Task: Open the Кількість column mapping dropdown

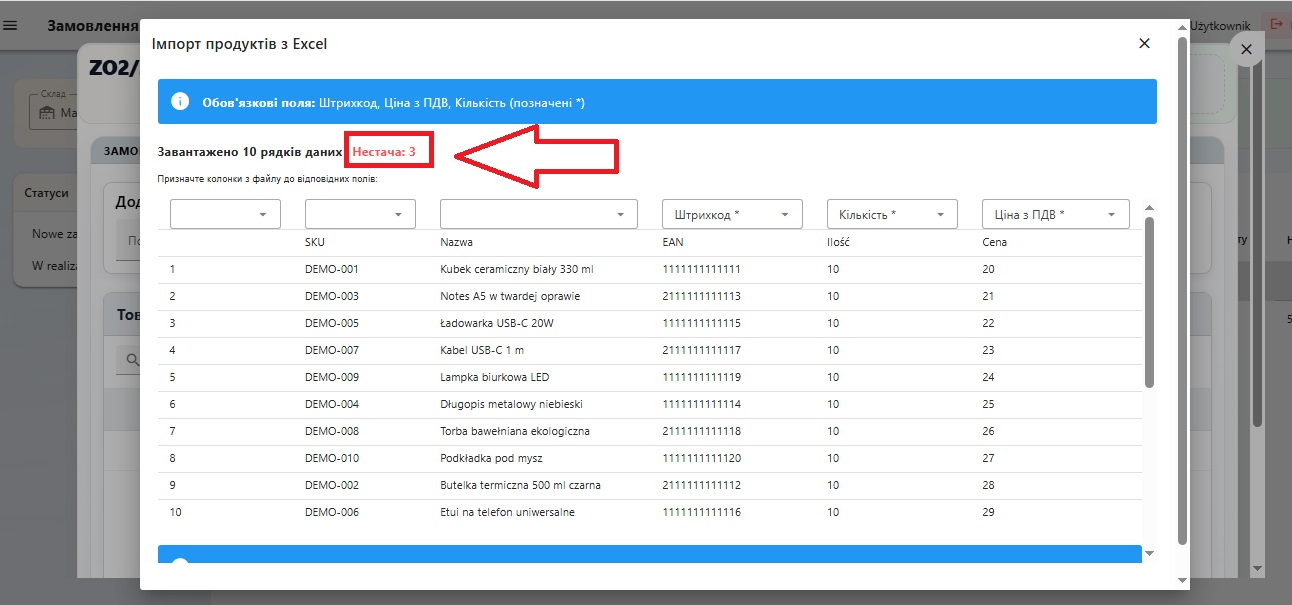Action: (x=892, y=214)
